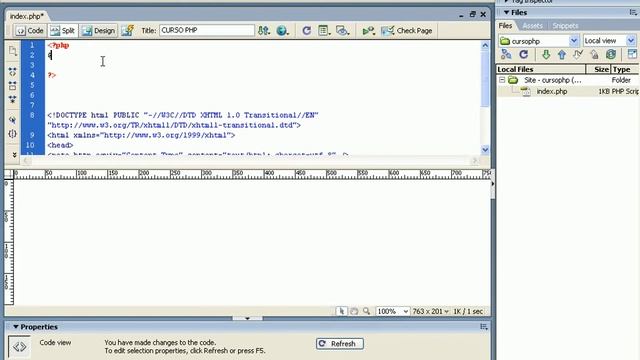
Task: Click Files panel Refresh icon
Action: (x=524, y=54)
